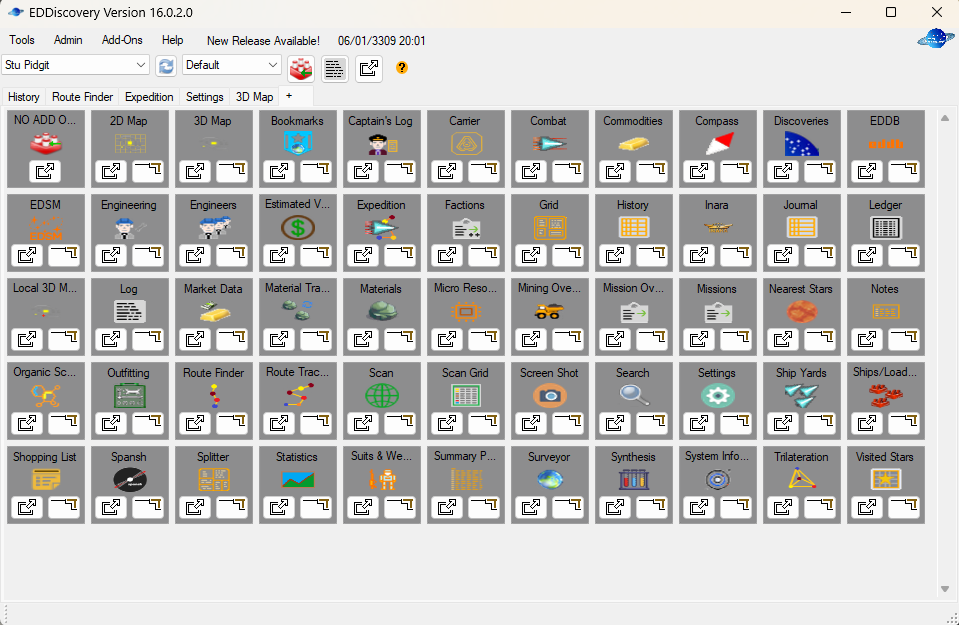
Task: Click the Search magnifying glass icon
Action: [634, 395]
